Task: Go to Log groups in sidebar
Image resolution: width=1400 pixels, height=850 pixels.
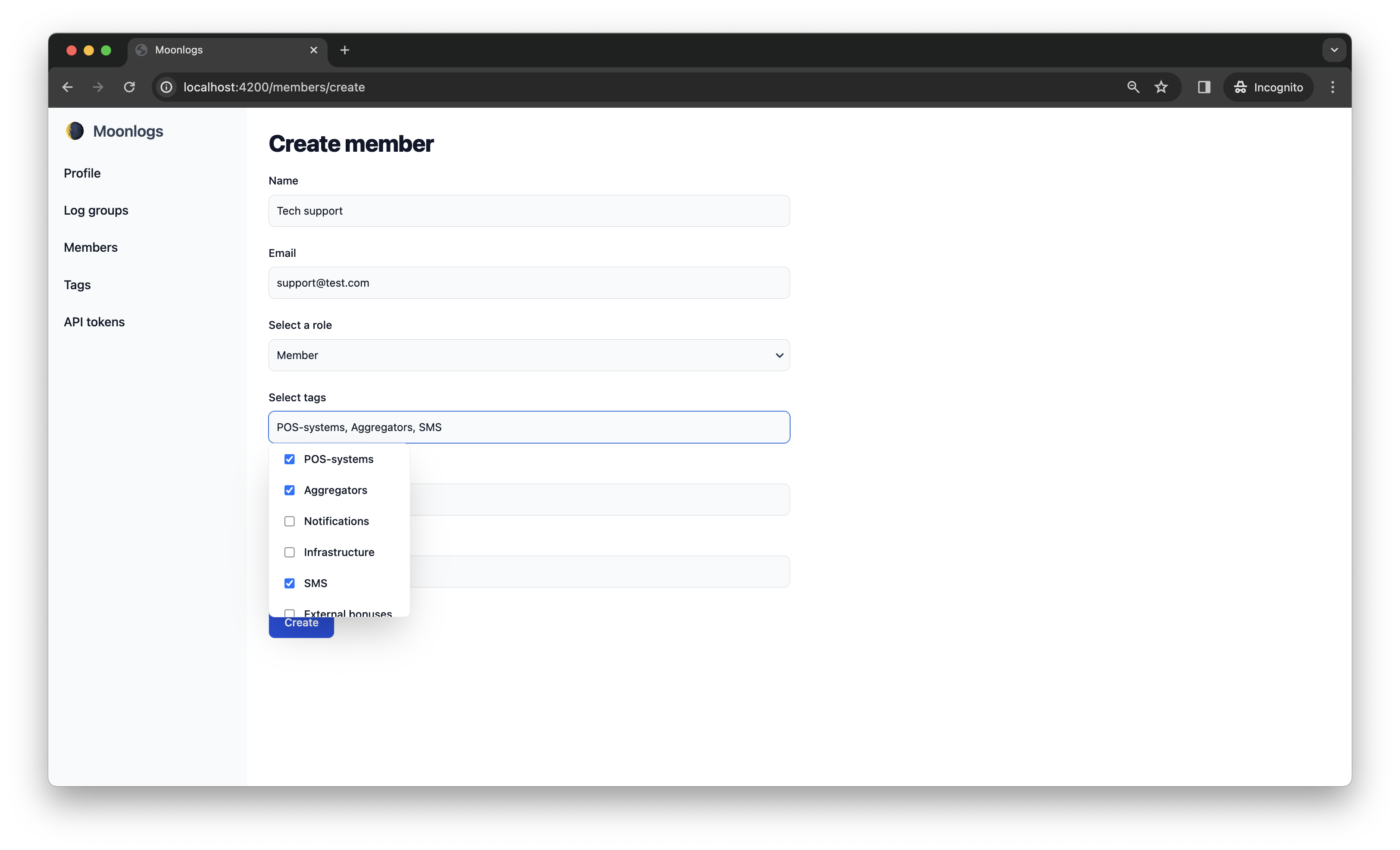Action: pos(96,210)
